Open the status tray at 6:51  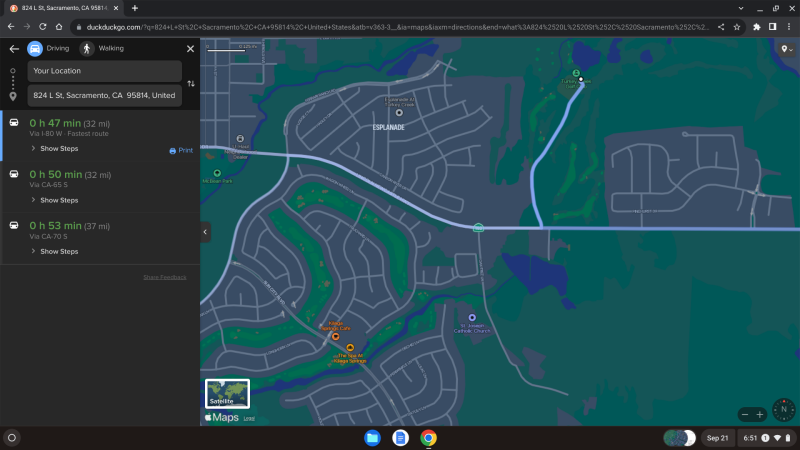pyautogui.click(x=766, y=438)
